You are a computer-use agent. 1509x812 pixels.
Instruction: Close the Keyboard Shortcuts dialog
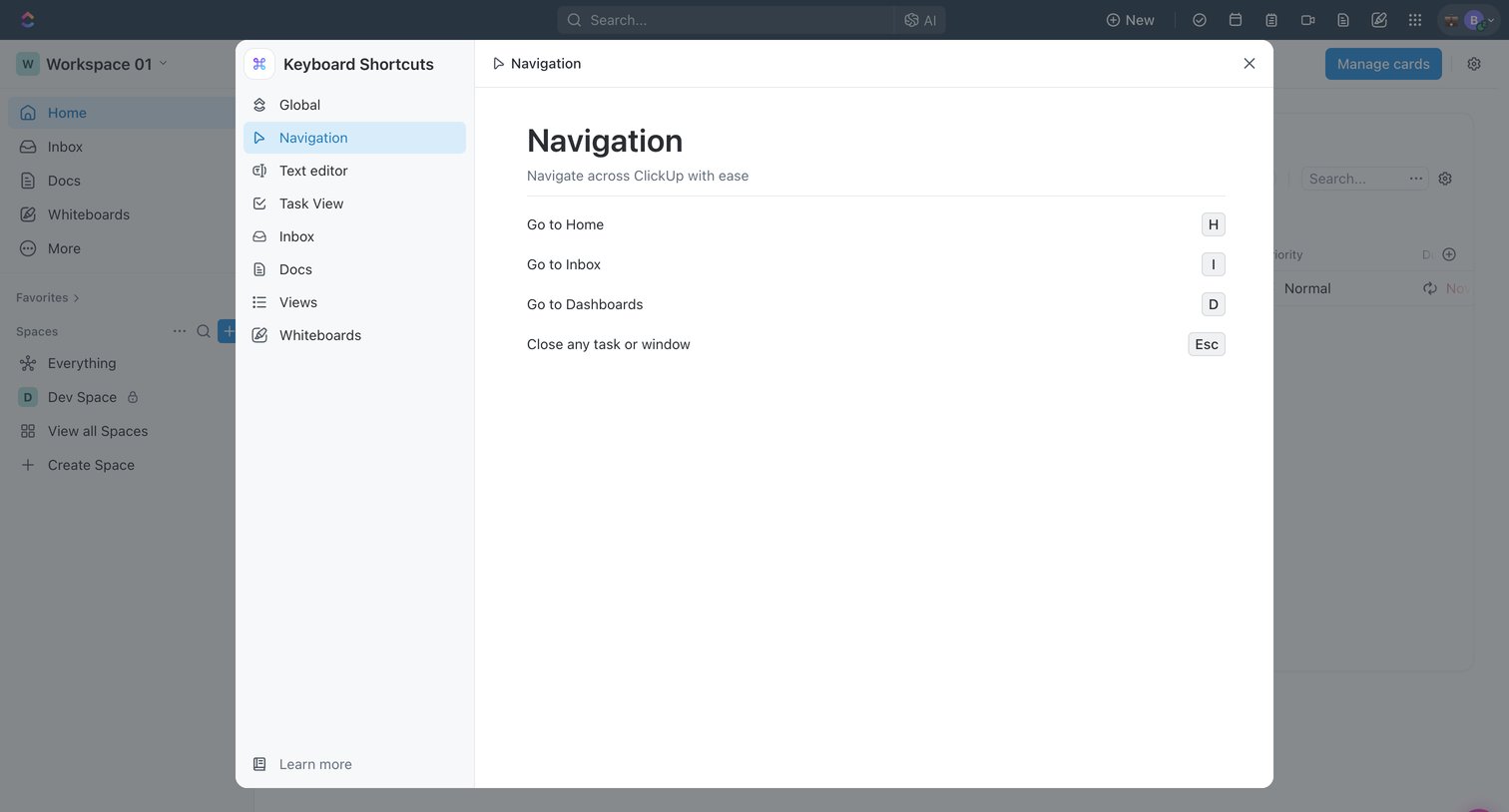pyautogui.click(x=1249, y=64)
